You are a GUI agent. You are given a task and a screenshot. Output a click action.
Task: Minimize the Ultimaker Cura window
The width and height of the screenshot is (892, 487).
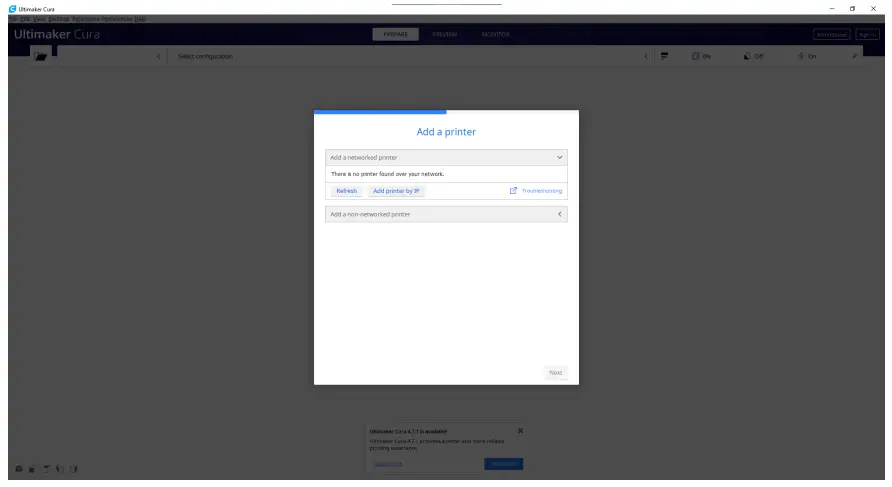pos(832,9)
